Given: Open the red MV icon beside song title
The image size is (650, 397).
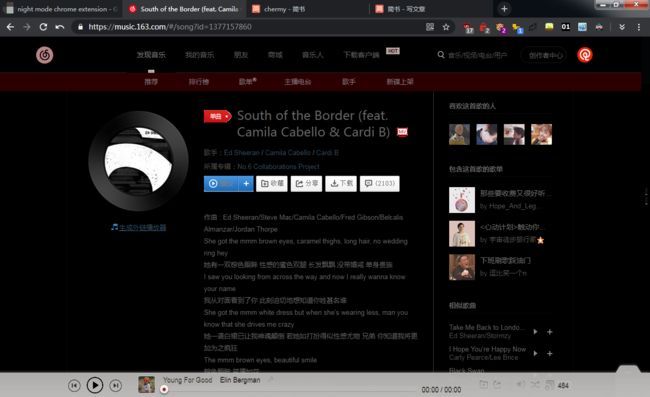Looking at the screenshot, I should [402, 132].
